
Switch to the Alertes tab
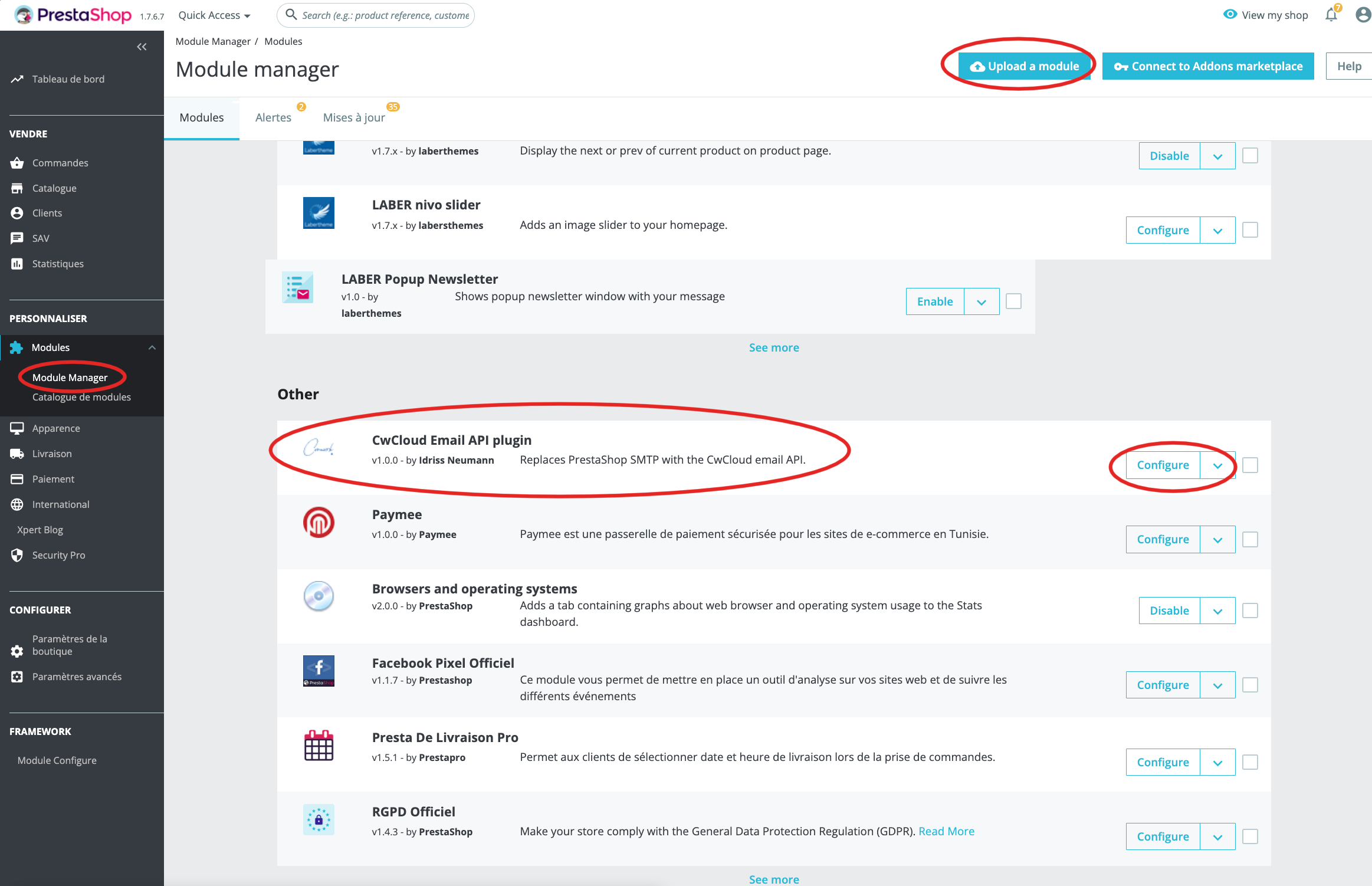click(x=273, y=117)
